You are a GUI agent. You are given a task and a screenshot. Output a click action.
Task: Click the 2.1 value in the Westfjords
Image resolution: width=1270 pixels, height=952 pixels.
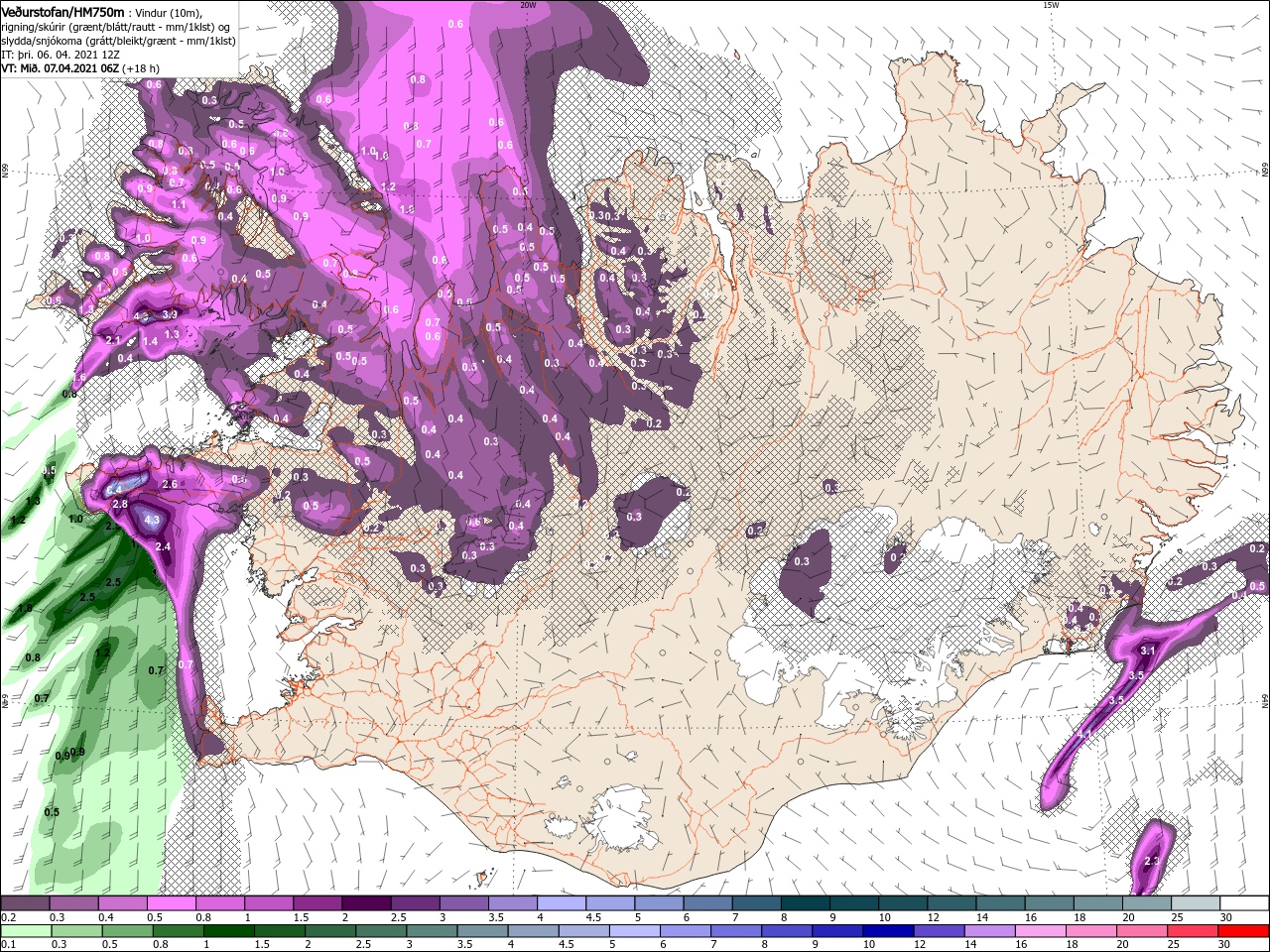coord(112,340)
